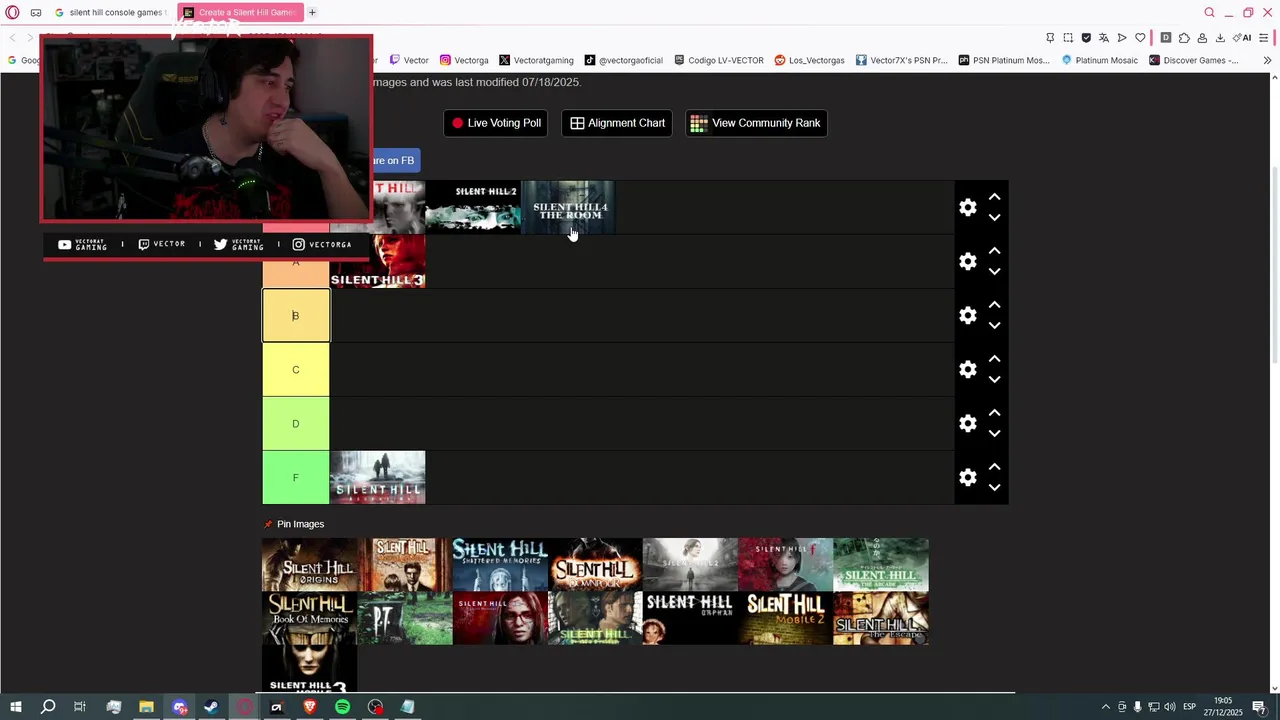
Task: Pick the Silent Hill The Arcade thumbnail
Action: [881, 565]
